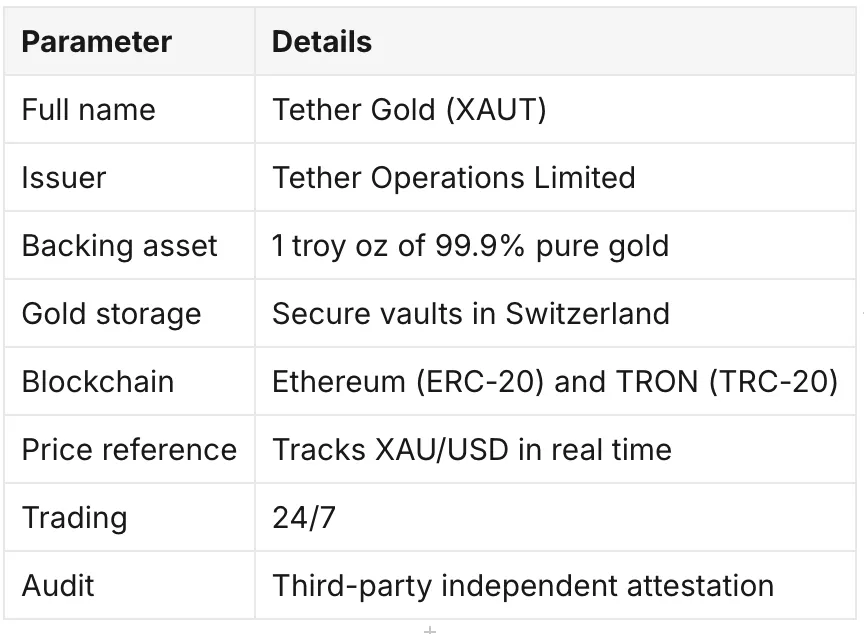
Task: Click the plus icon below the table
Action: click(430, 630)
